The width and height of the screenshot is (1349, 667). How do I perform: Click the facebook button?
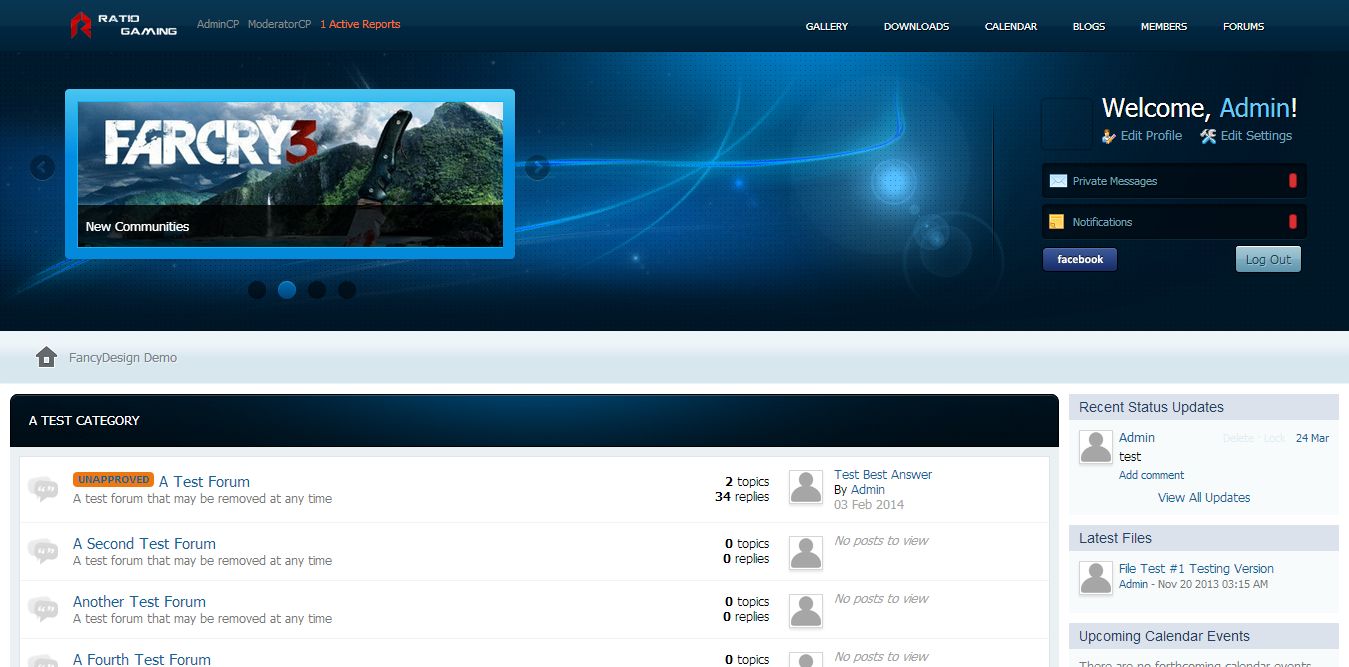pos(1080,259)
